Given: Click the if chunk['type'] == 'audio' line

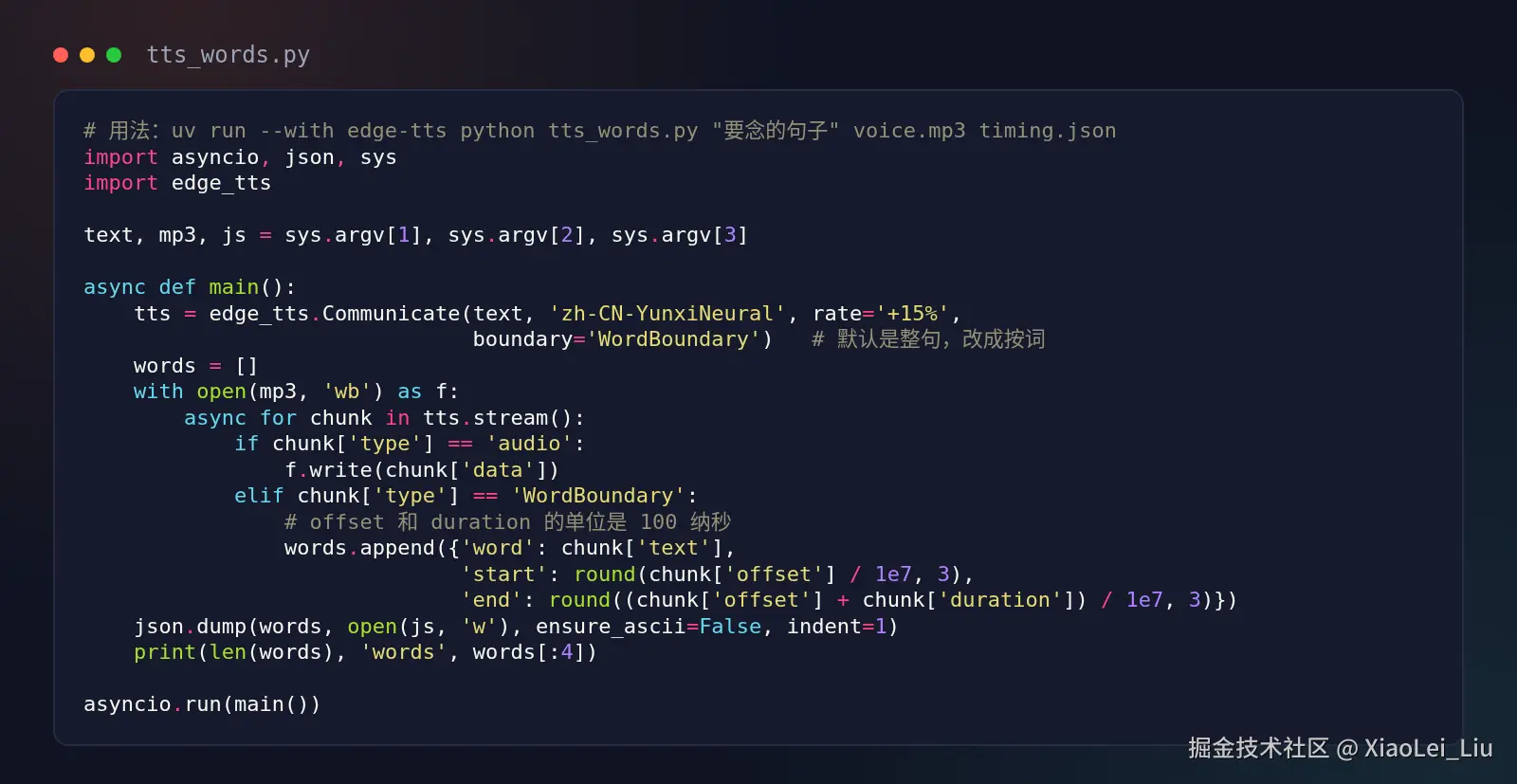Looking at the screenshot, I should pos(410,444).
